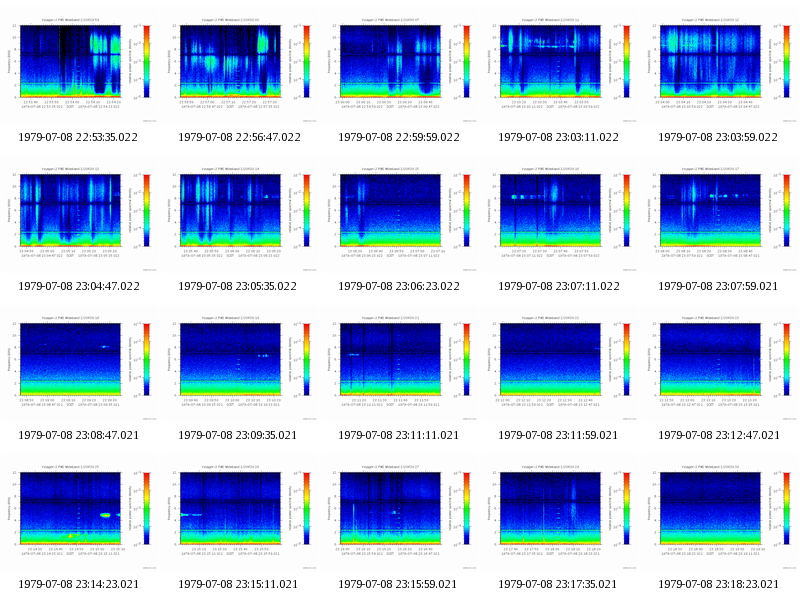Click the caption '1979-07-08 23:07:11.022'
Image resolution: width=800 pixels, height=596 pixels.
pos(559,286)
